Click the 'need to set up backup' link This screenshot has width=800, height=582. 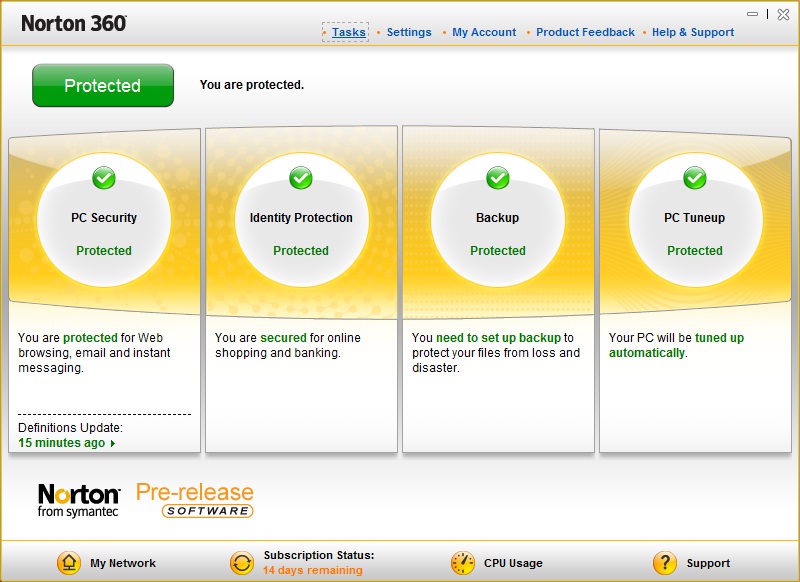[498, 338]
